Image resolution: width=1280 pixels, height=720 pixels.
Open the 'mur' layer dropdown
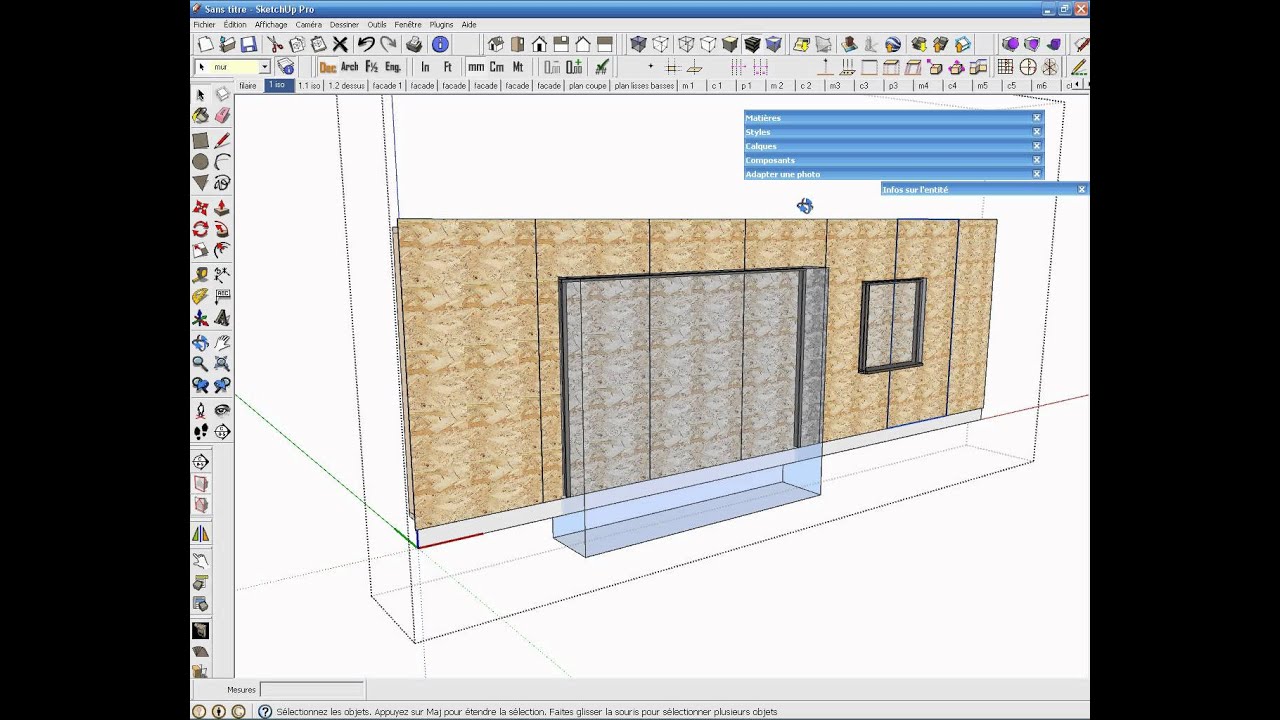[x=264, y=67]
